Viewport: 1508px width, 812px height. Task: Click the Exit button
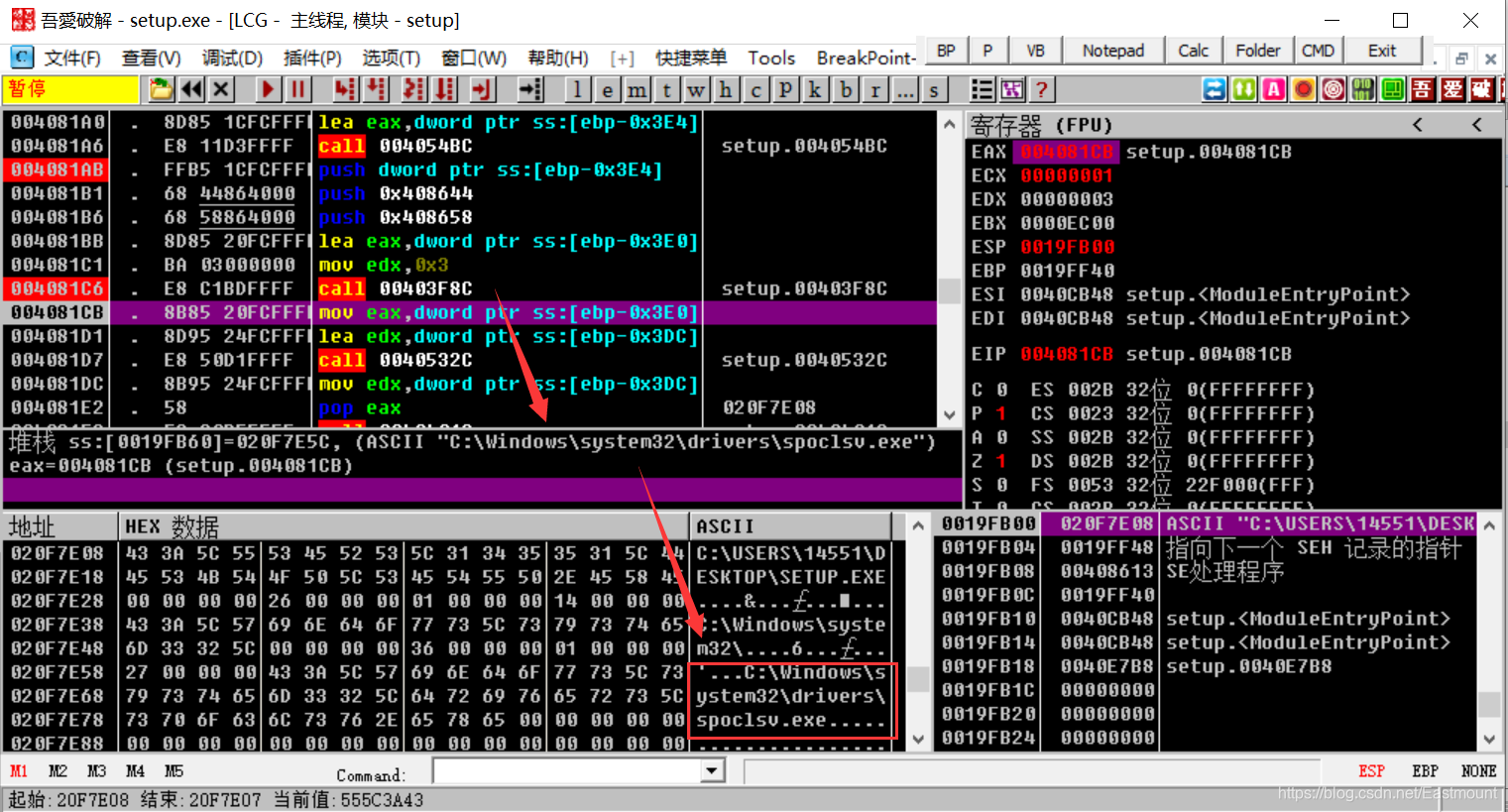1382,51
